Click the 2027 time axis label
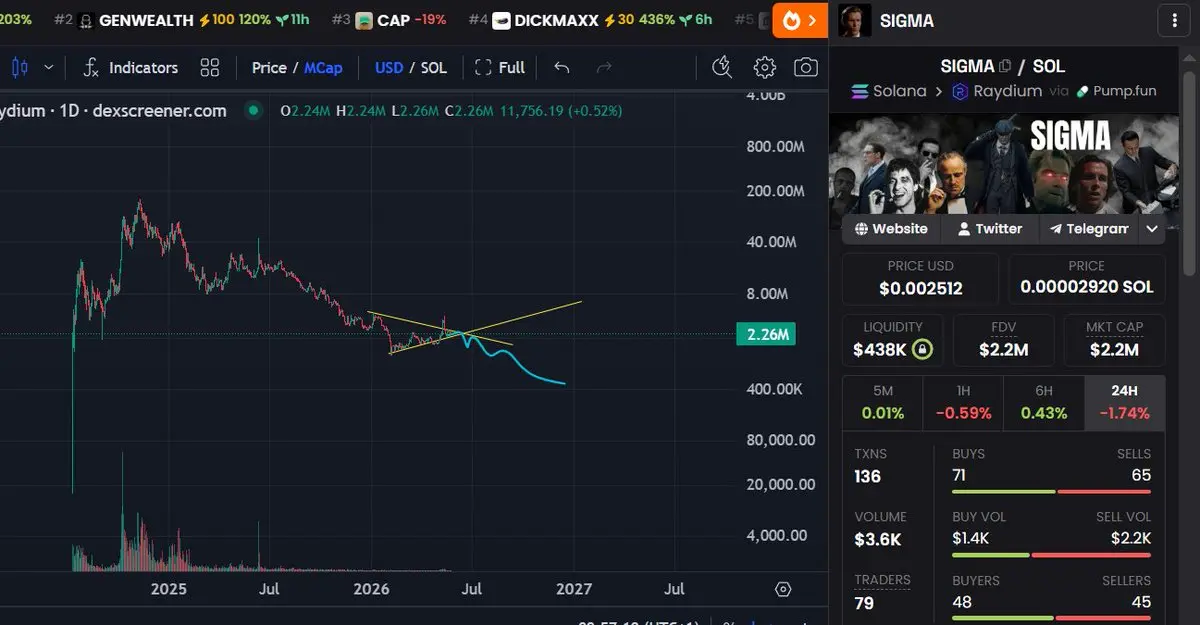This screenshot has width=1200, height=625. click(x=575, y=589)
